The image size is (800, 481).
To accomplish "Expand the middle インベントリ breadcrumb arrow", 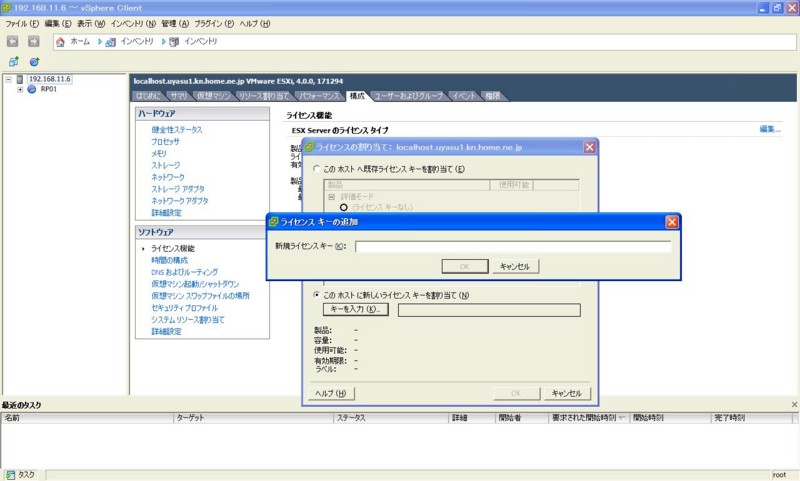I will click(164, 42).
